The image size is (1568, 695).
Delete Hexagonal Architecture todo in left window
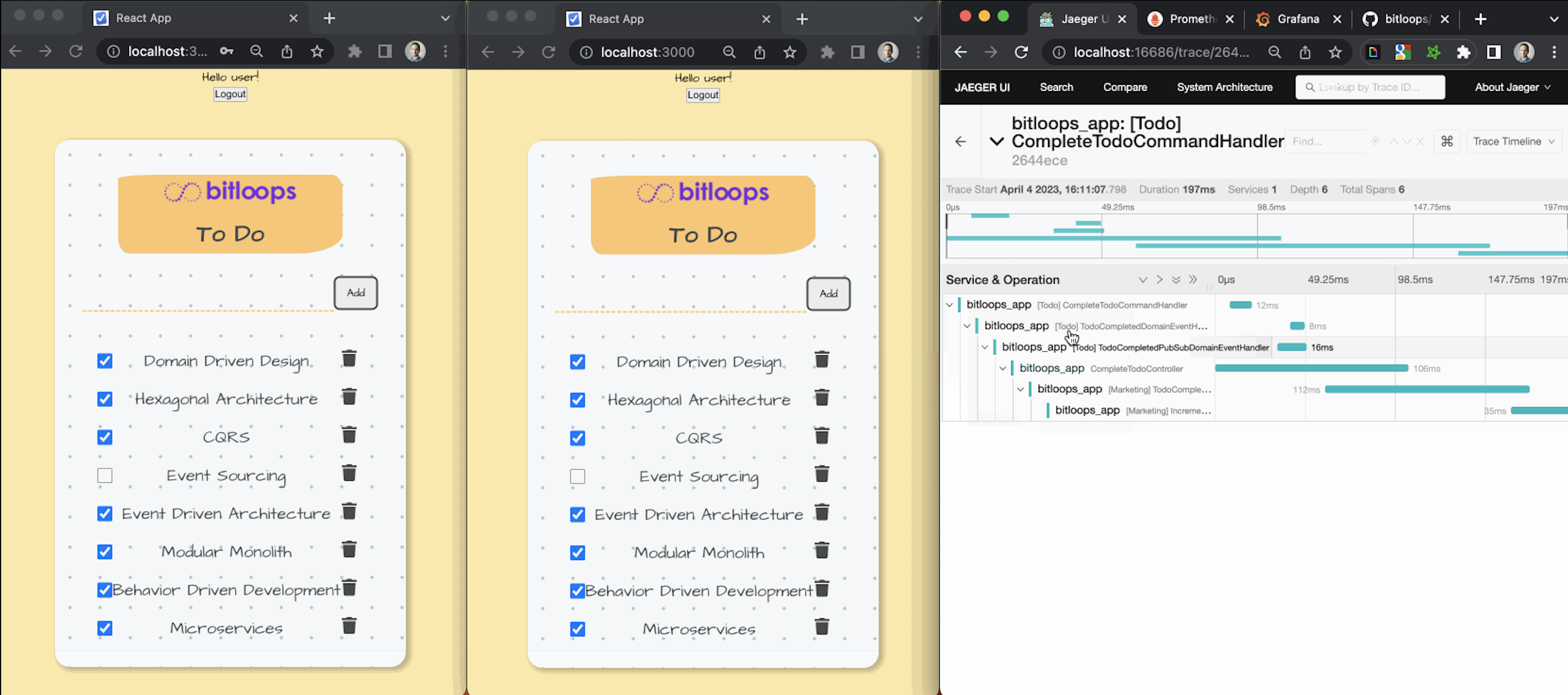coord(349,397)
